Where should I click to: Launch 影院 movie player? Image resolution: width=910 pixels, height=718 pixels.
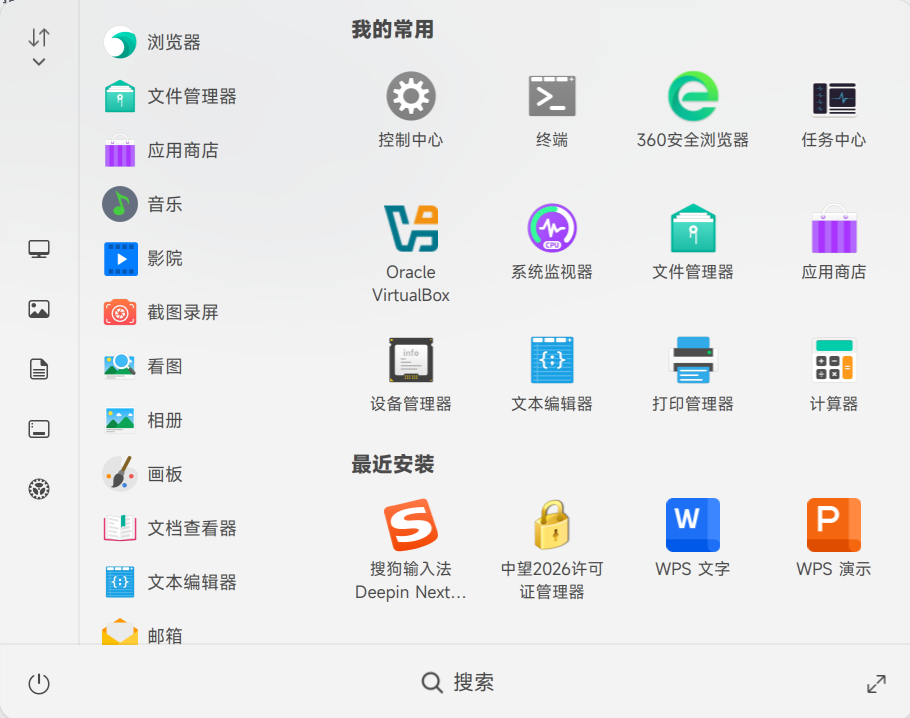(143, 258)
